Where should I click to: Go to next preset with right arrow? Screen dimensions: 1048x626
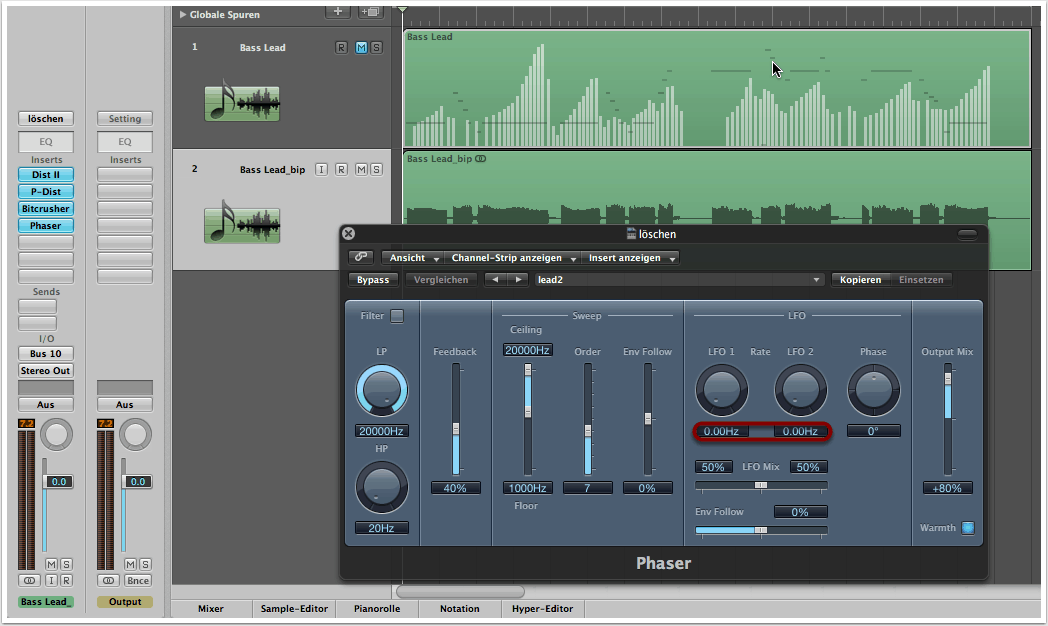tap(517, 280)
